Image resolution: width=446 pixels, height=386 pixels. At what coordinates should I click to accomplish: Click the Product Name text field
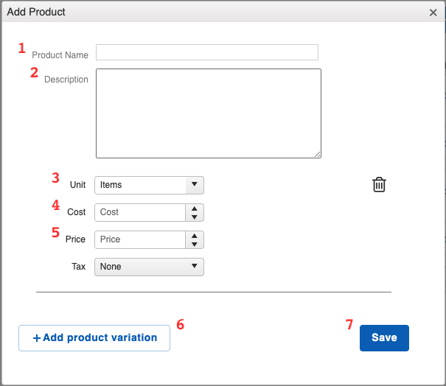pyautogui.click(x=207, y=52)
